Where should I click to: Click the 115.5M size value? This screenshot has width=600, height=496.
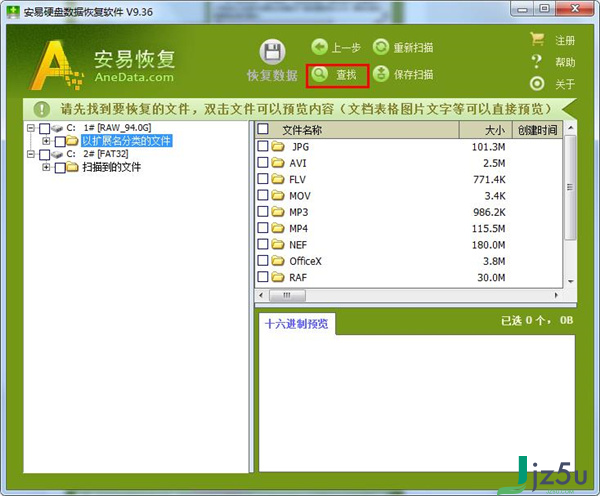[488, 228]
